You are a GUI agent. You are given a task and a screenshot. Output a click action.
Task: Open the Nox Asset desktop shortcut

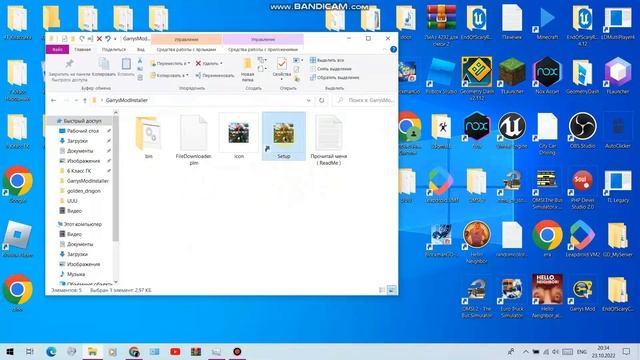pos(547,76)
